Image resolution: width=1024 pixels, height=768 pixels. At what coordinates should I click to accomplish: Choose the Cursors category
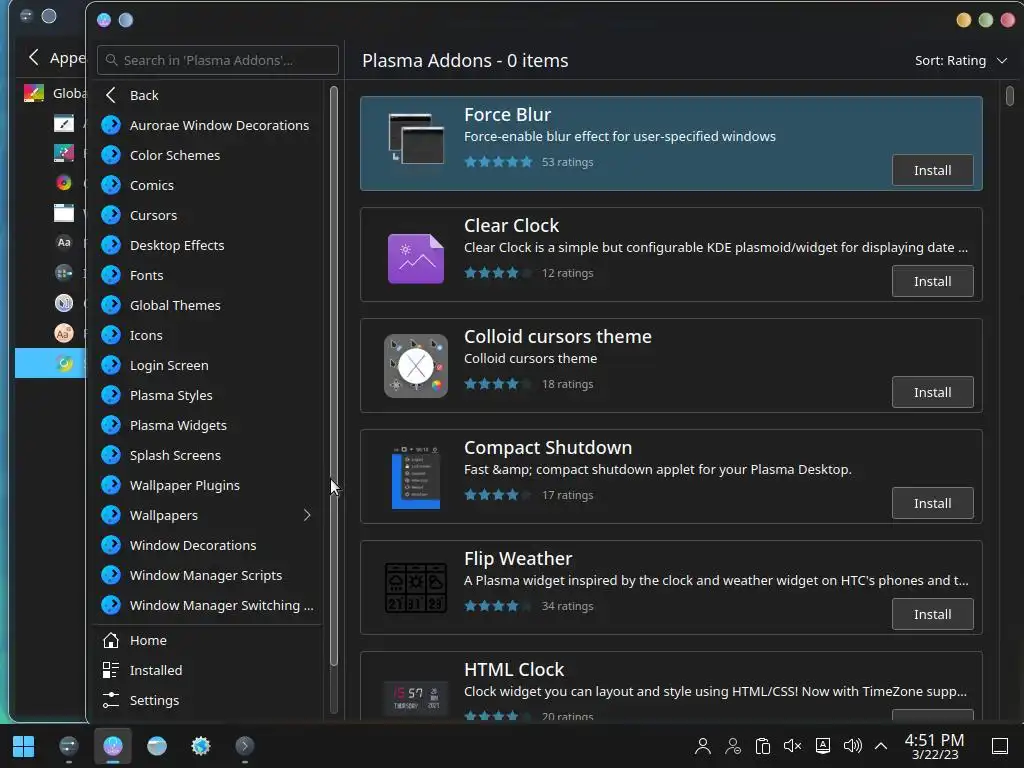(x=209, y=216)
